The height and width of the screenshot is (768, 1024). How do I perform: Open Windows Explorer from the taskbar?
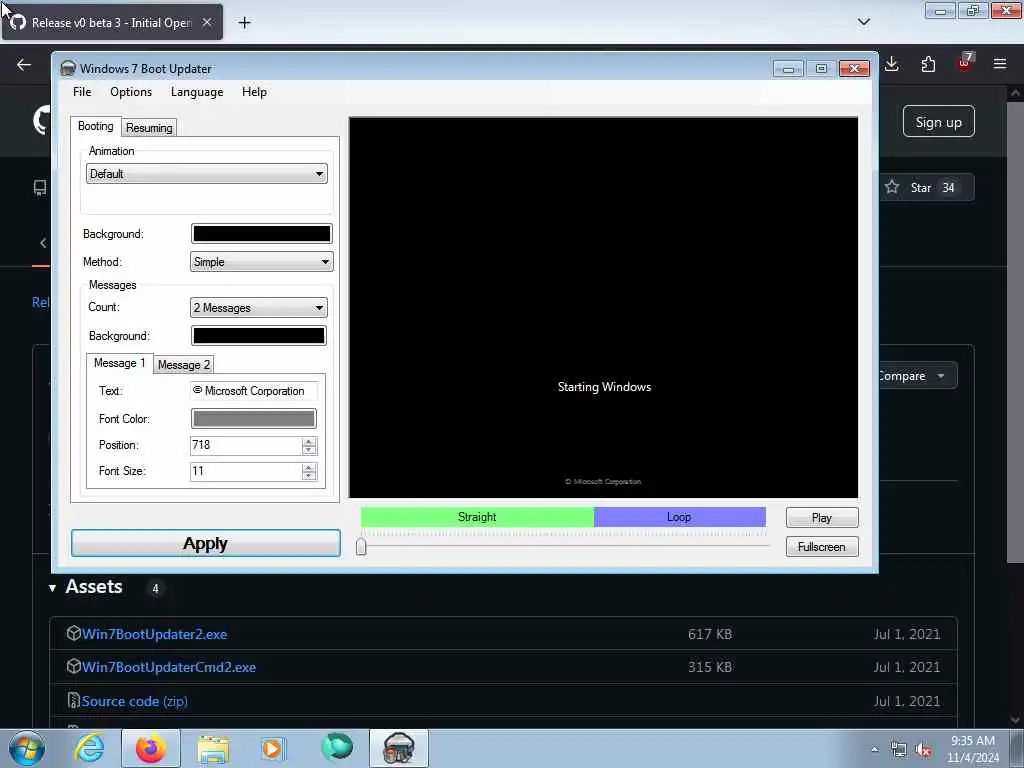tap(213, 748)
